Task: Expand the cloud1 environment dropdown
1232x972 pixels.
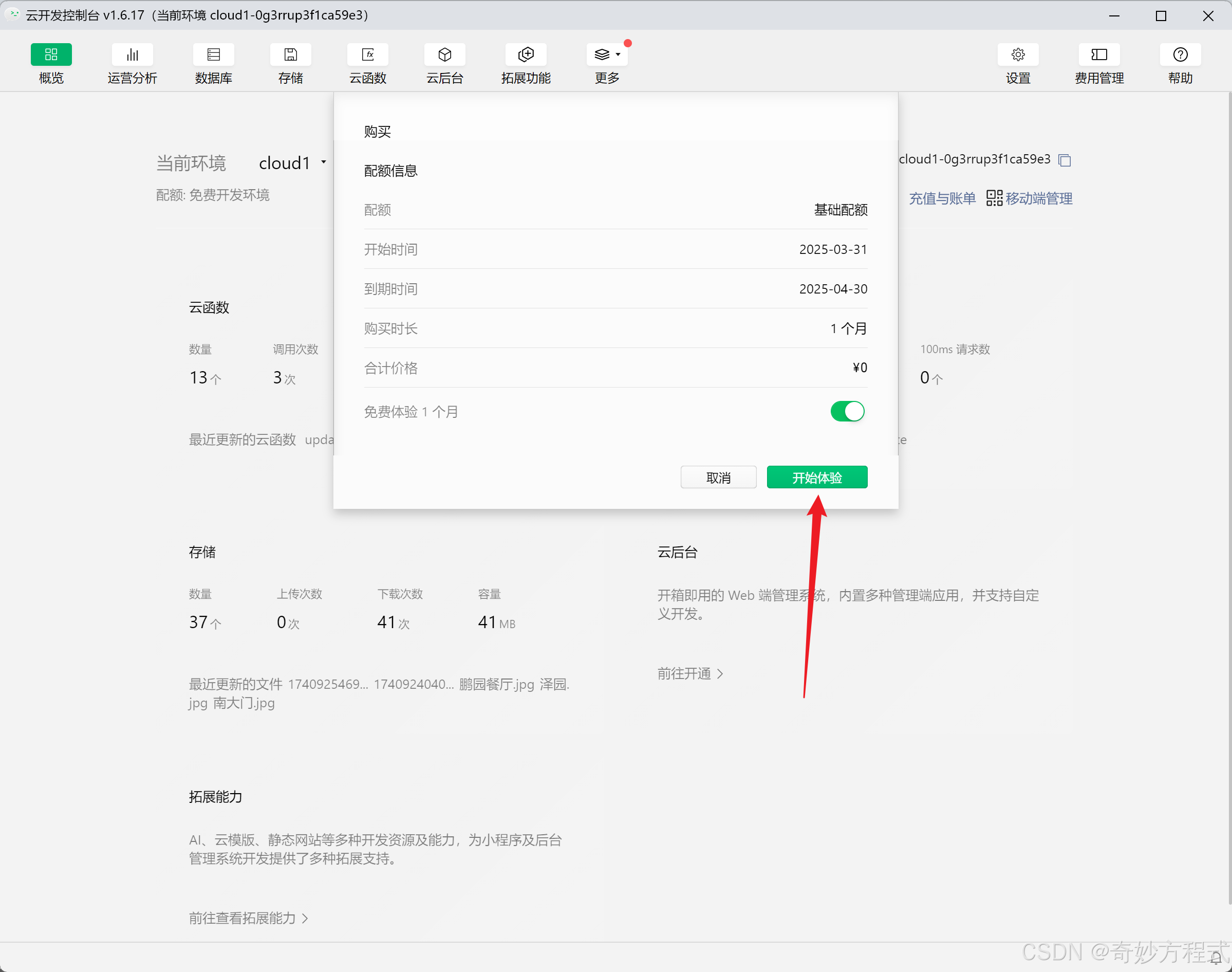Action: (x=292, y=163)
